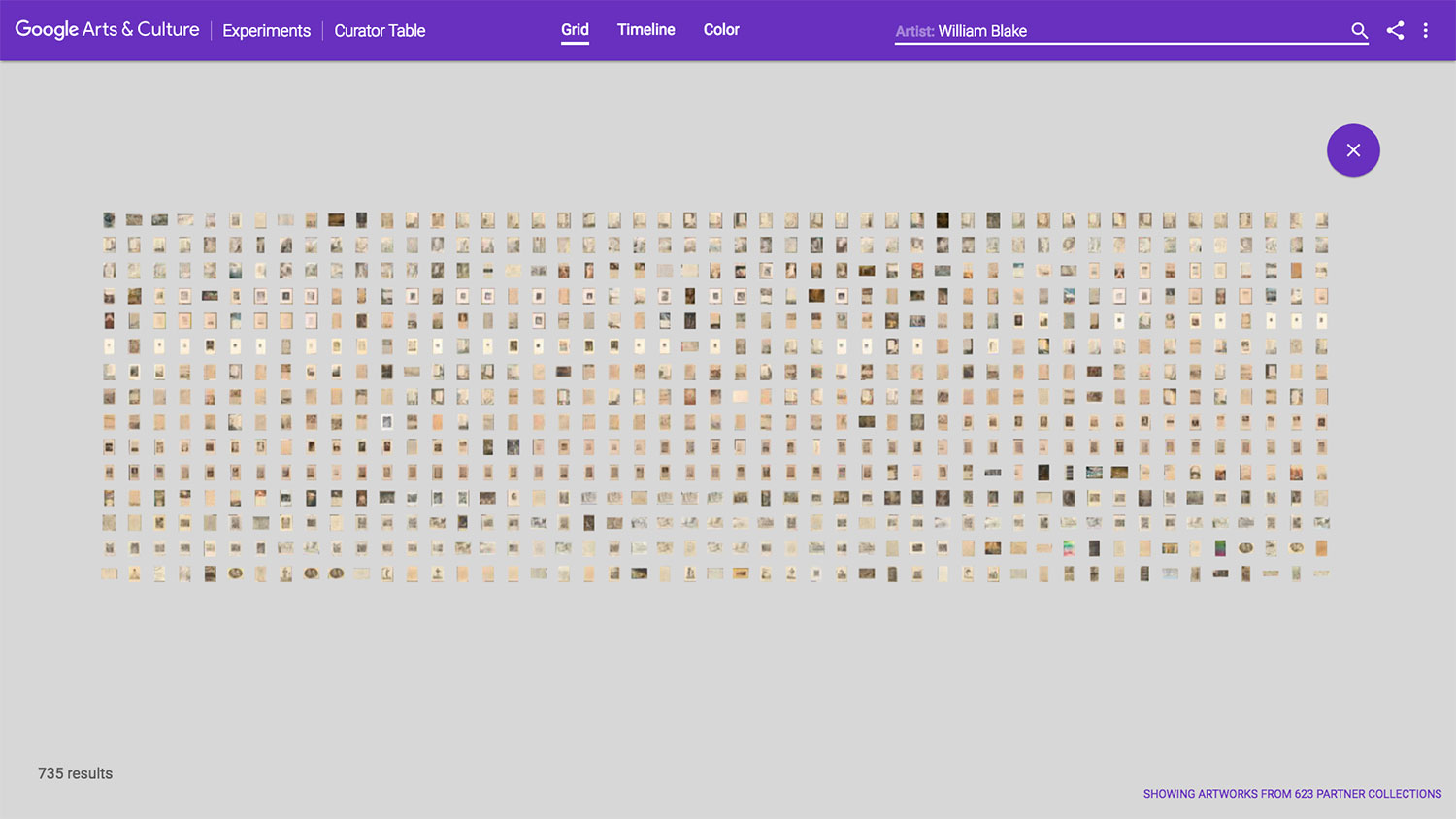
Task: Switch to the Color view tab
Action: (x=721, y=30)
